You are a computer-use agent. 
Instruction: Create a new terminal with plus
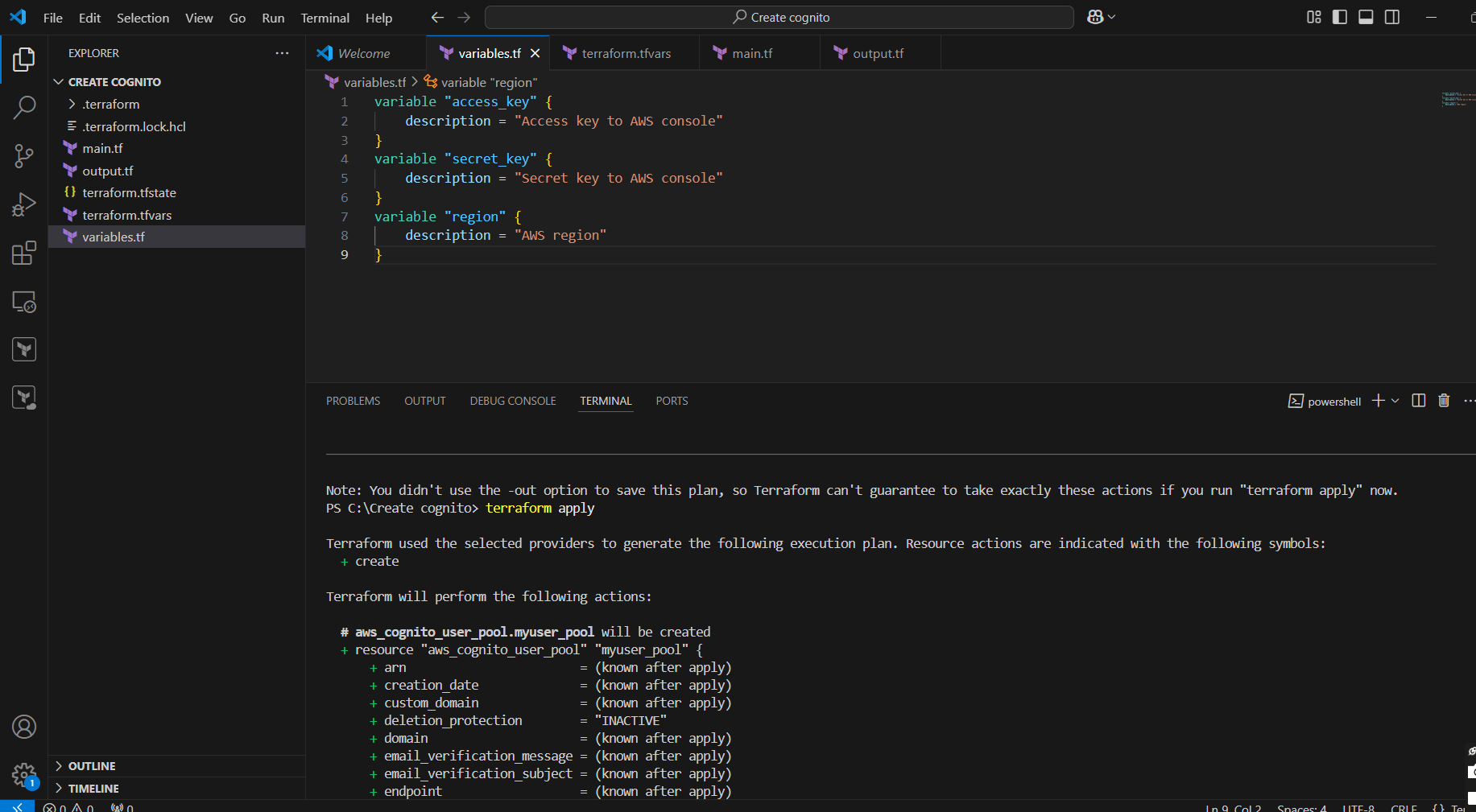pyautogui.click(x=1379, y=401)
